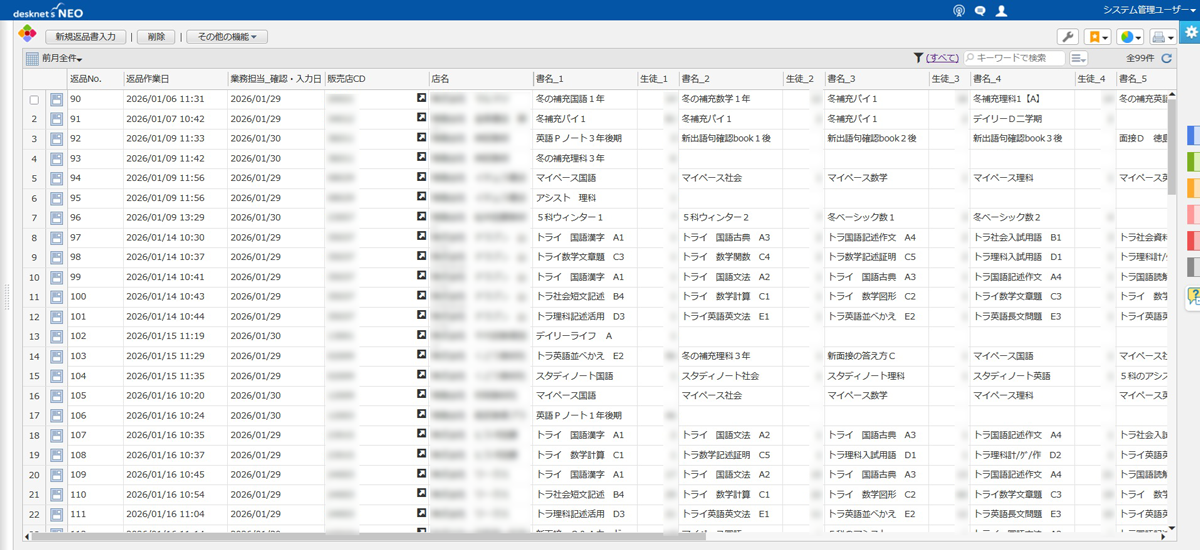Open the システム管理ユーザー account menu
Screen dimensions: 1200x550
[x=1148, y=9]
